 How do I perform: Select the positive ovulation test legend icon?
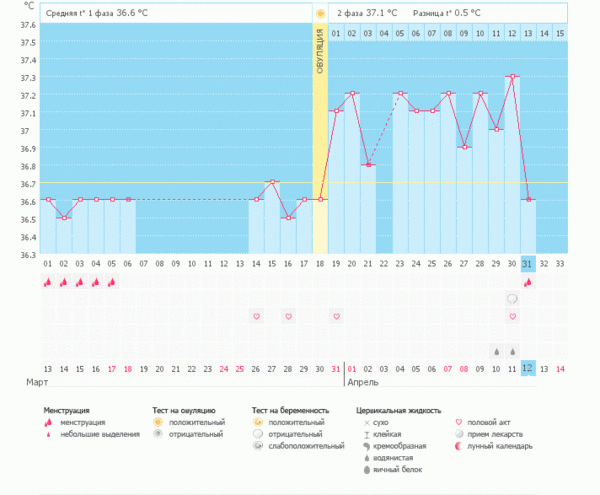(158, 422)
